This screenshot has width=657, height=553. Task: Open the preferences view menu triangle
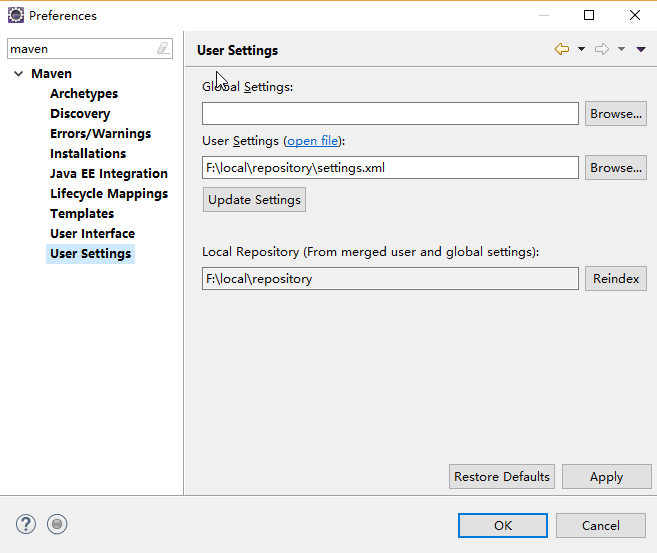(641, 50)
